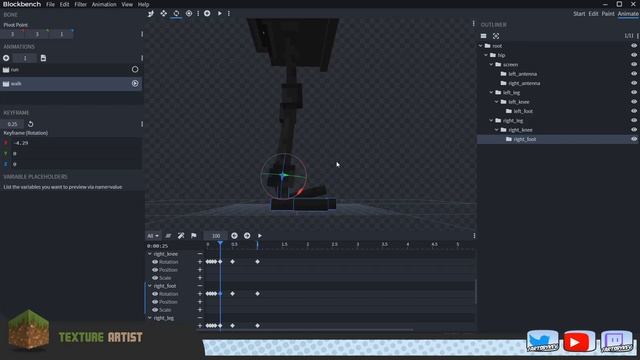This screenshot has height=360, width=640.
Task: Add keyframe to right_foot Scale channel
Action: click(x=200, y=310)
